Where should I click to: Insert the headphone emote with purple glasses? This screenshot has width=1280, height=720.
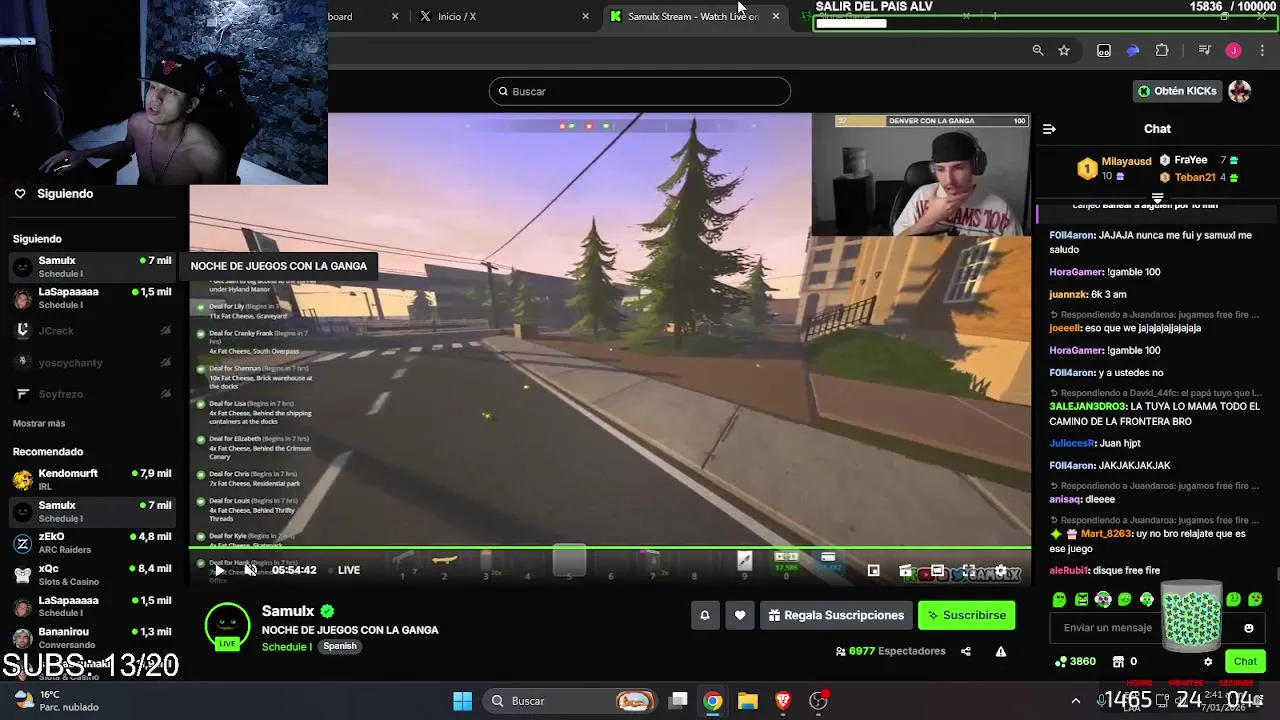pyautogui.click(x=1103, y=600)
